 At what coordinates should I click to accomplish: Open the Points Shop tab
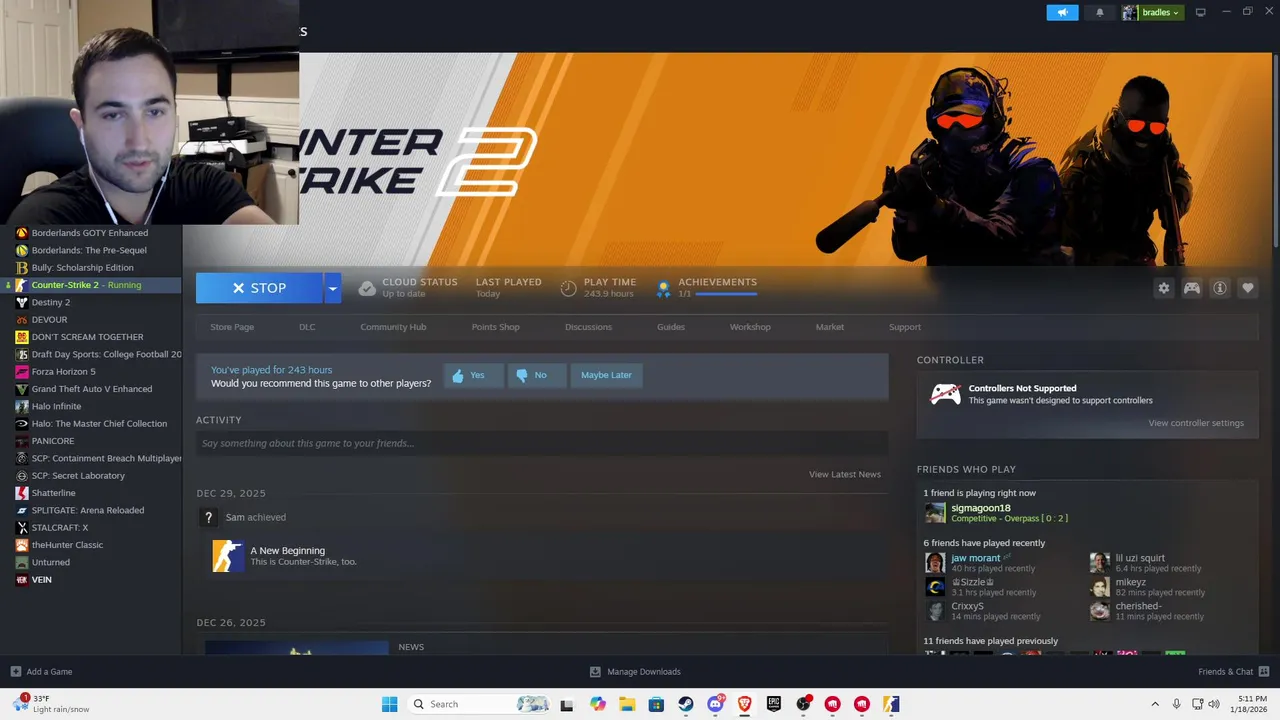496,327
